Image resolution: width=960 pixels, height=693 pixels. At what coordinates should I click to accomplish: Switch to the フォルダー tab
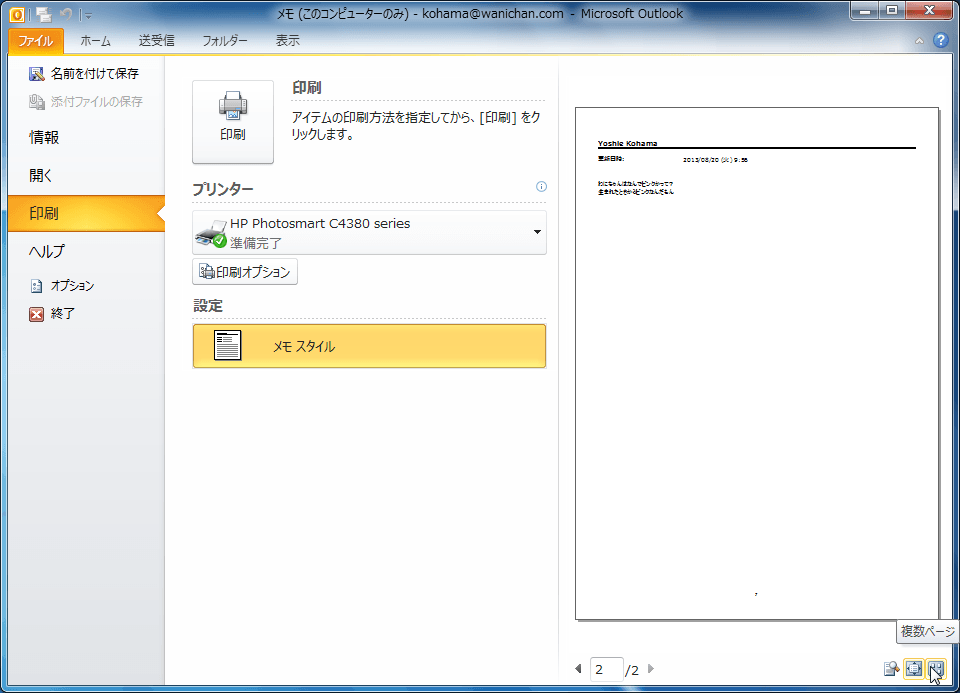coord(225,41)
